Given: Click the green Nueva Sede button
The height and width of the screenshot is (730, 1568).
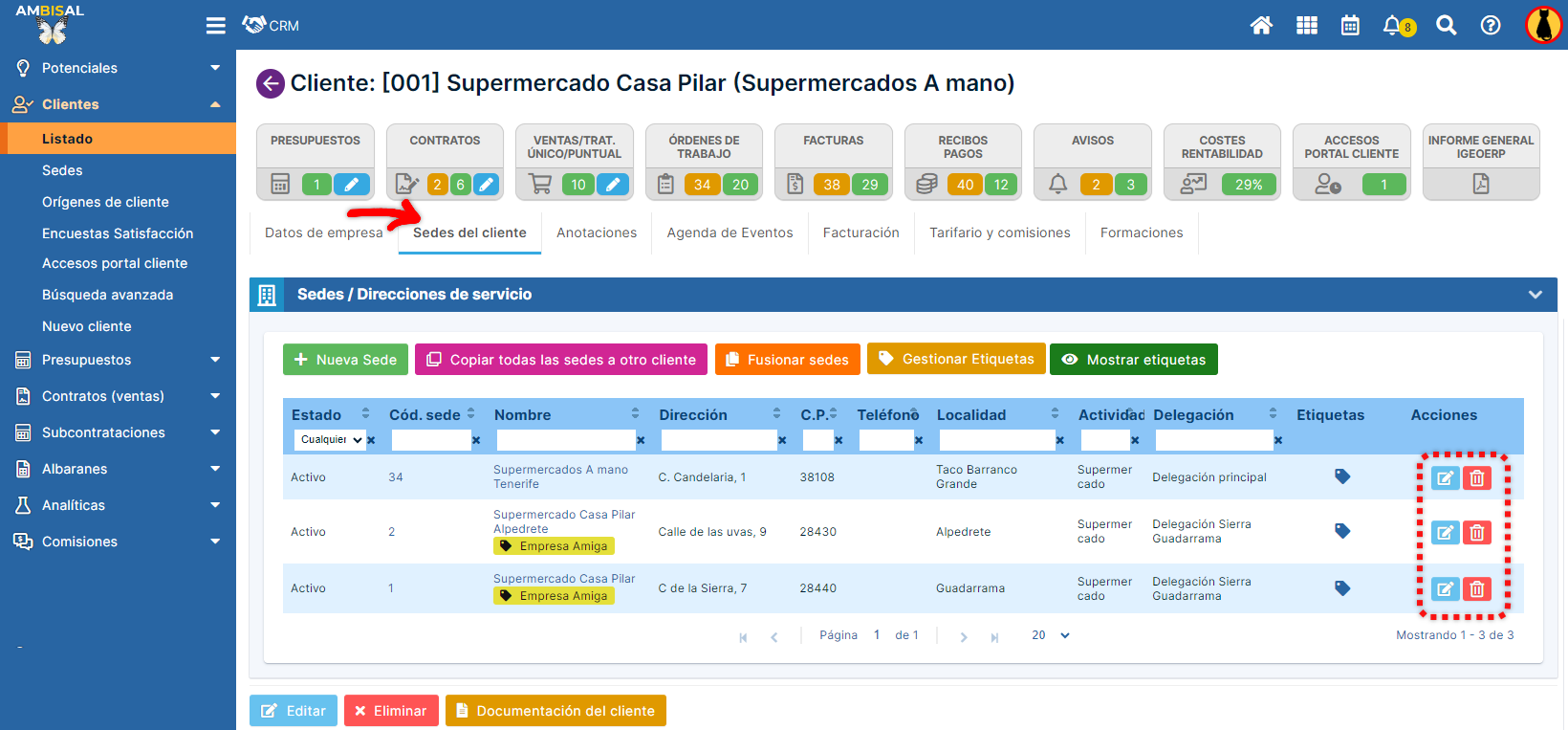Looking at the screenshot, I should click(x=345, y=360).
